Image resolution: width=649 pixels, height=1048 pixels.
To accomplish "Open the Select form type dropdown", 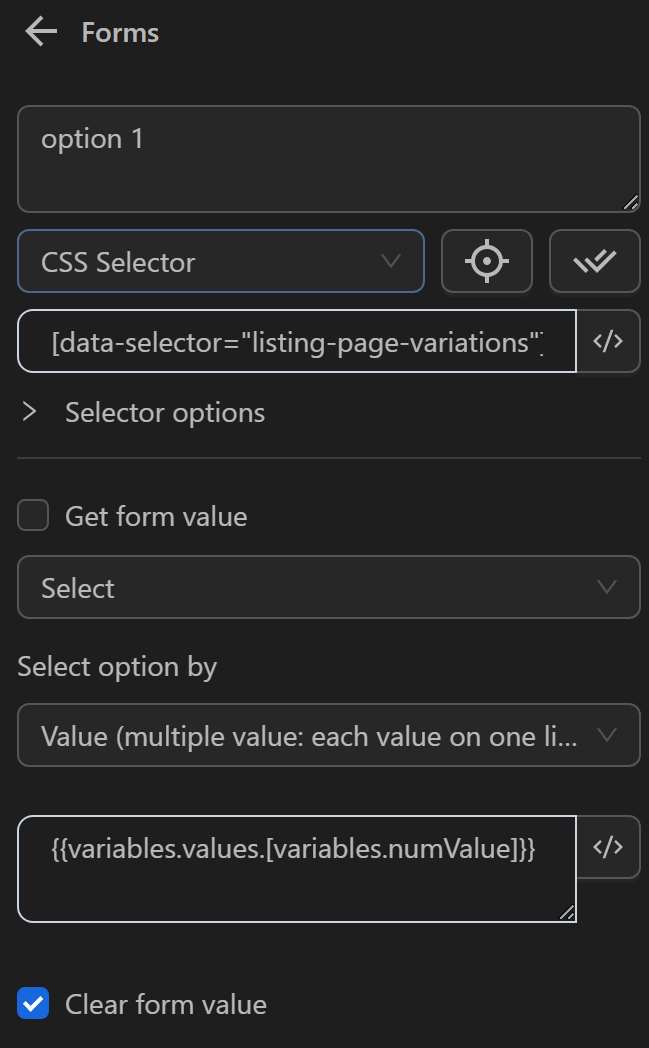I will [x=328, y=588].
